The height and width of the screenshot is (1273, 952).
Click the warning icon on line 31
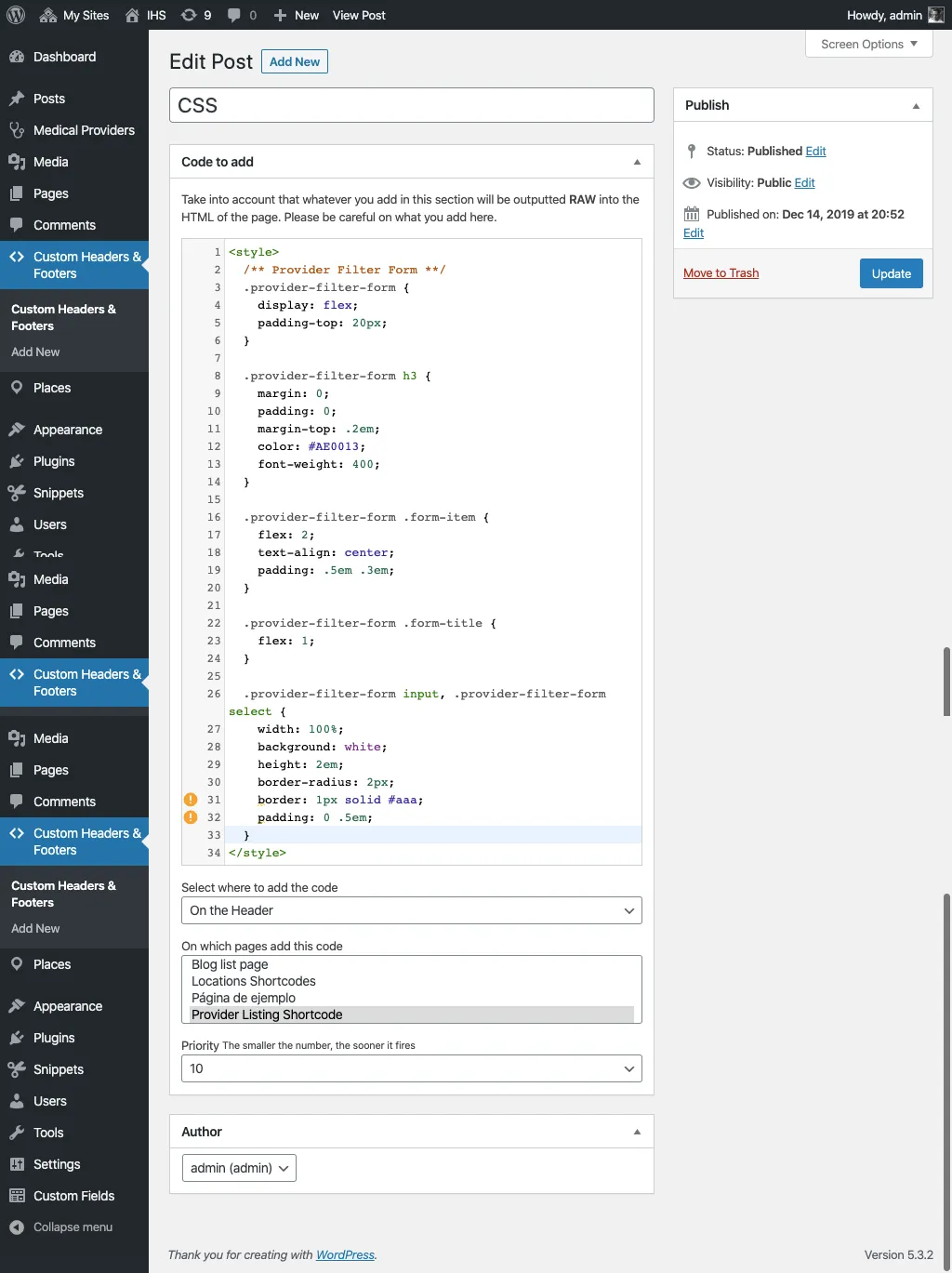pyautogui.click(x=191, y=800)
